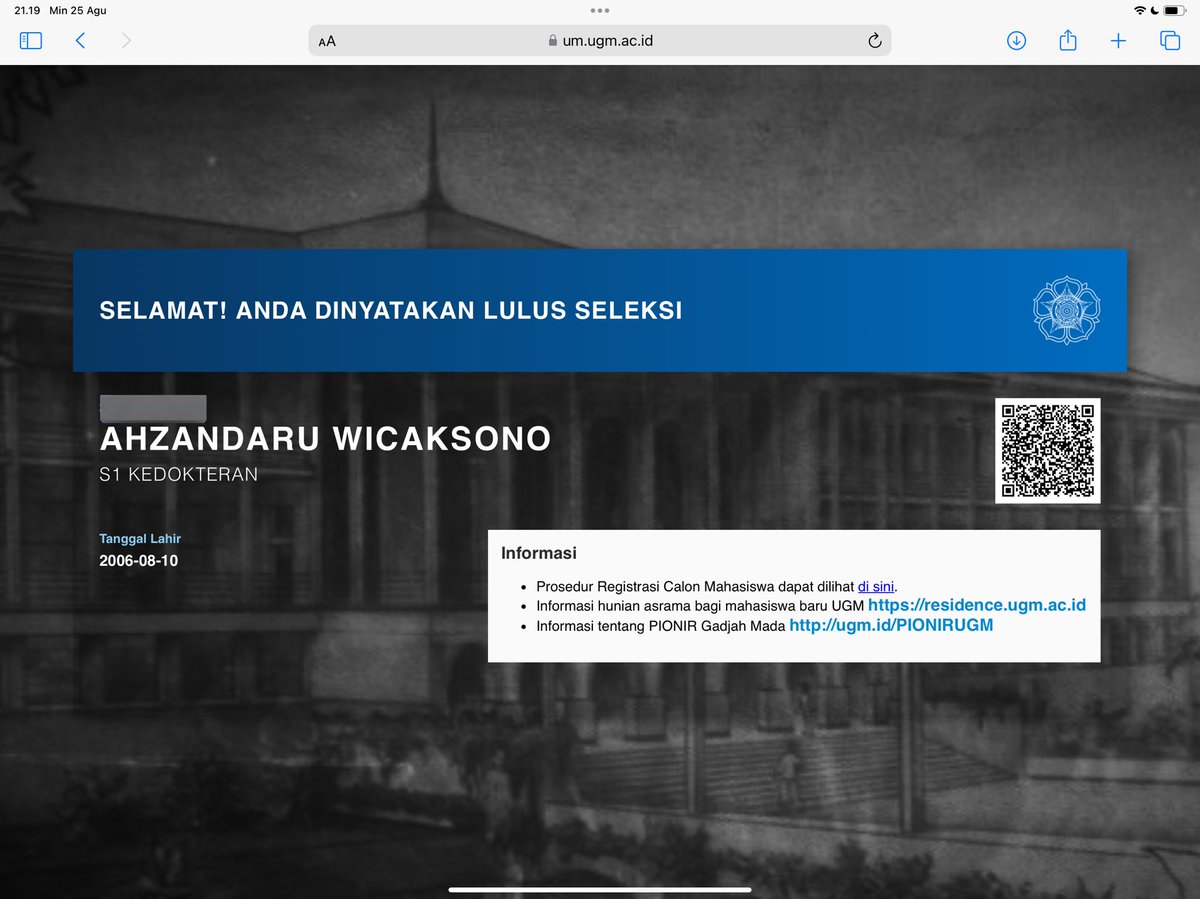Open the 'di sini' registration procedure link

pyautogui.click(x=875, y=586)
